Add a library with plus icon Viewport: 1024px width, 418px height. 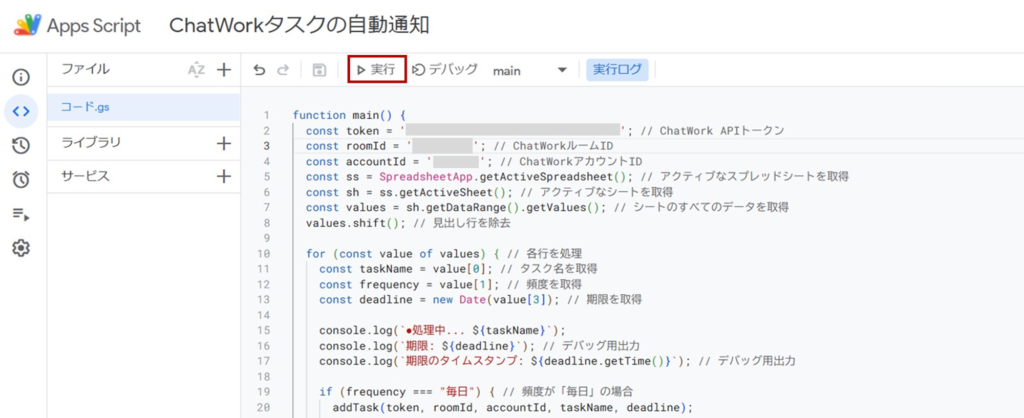pos(224,143)
